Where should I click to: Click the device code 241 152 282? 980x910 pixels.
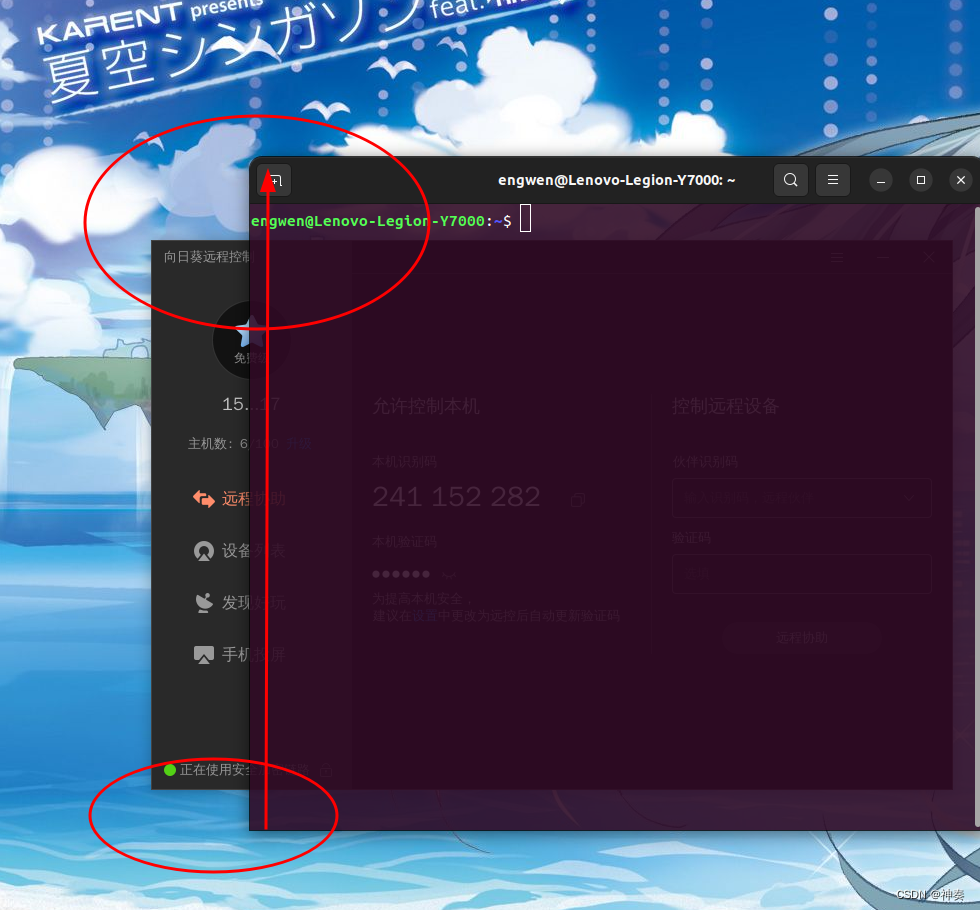tap(456, 497)
